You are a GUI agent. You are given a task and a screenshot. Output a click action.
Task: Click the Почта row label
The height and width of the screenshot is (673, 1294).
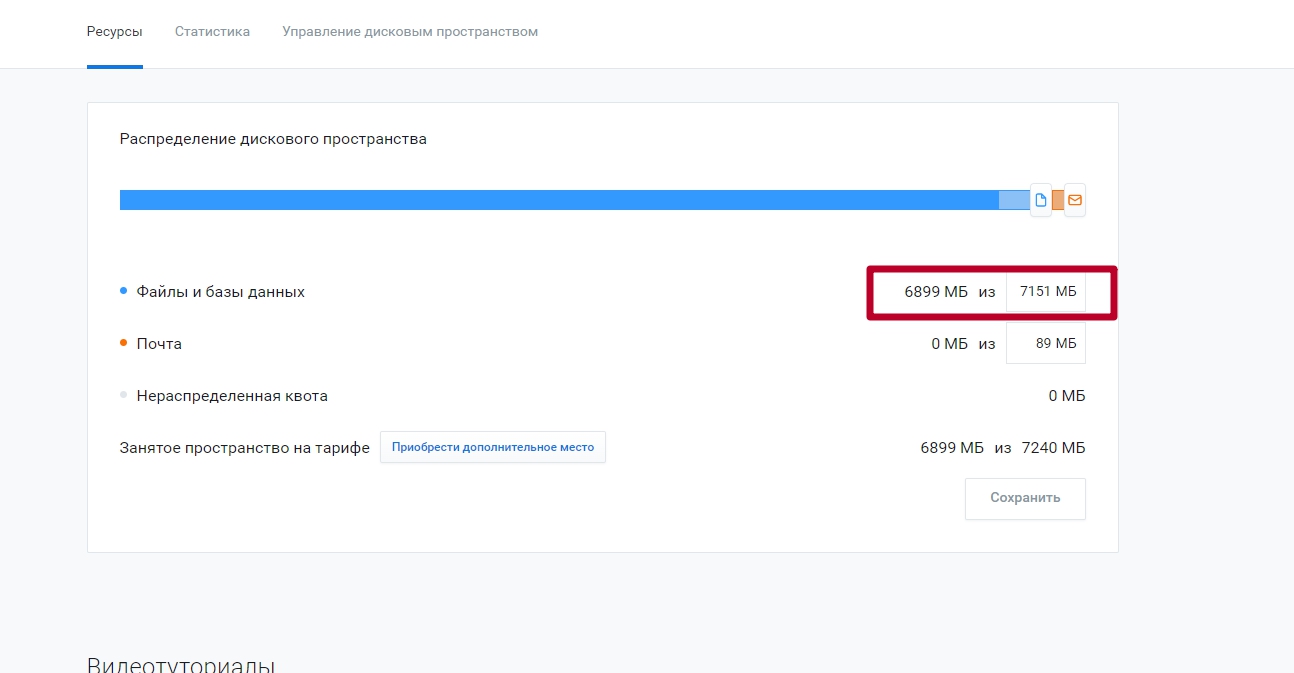159,344
